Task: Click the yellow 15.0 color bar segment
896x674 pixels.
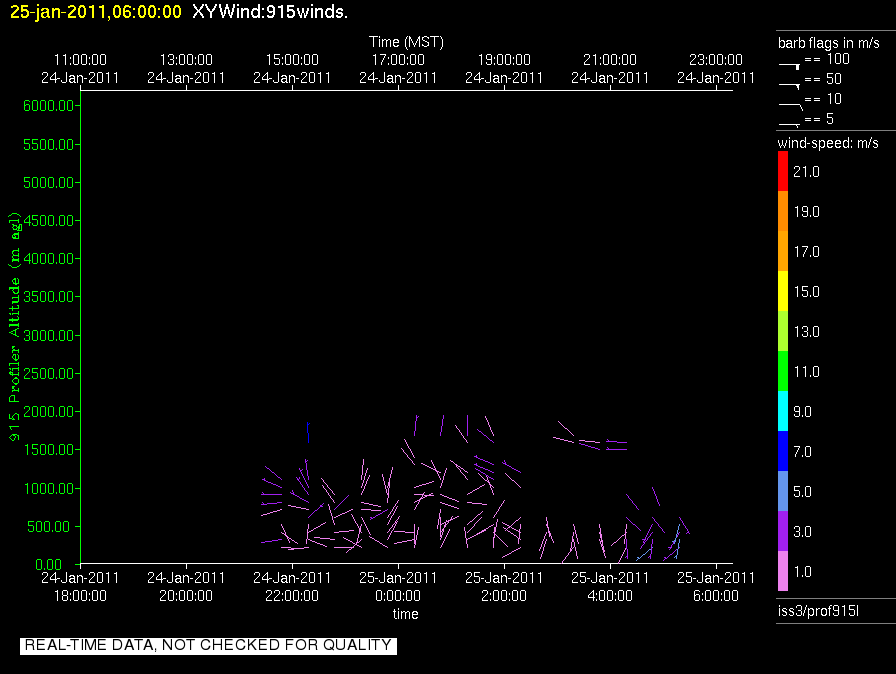Action: pyautogui.click(x=783, y=291)
